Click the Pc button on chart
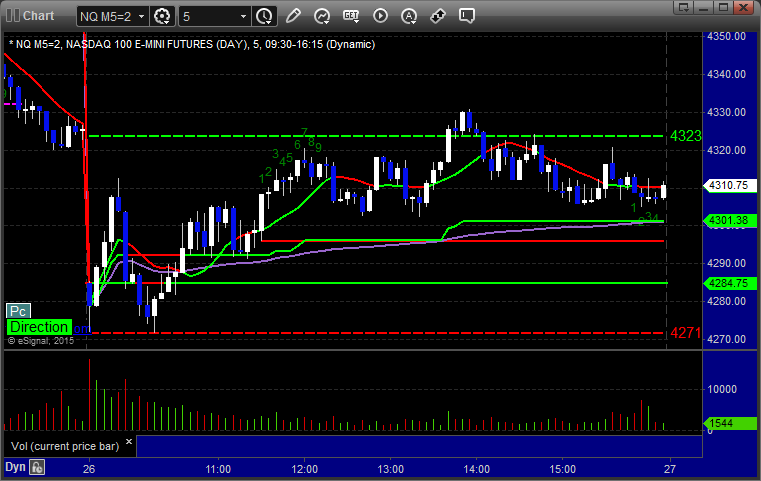The width and height of the screenshot is (761, 481). [x=18, y=311]
